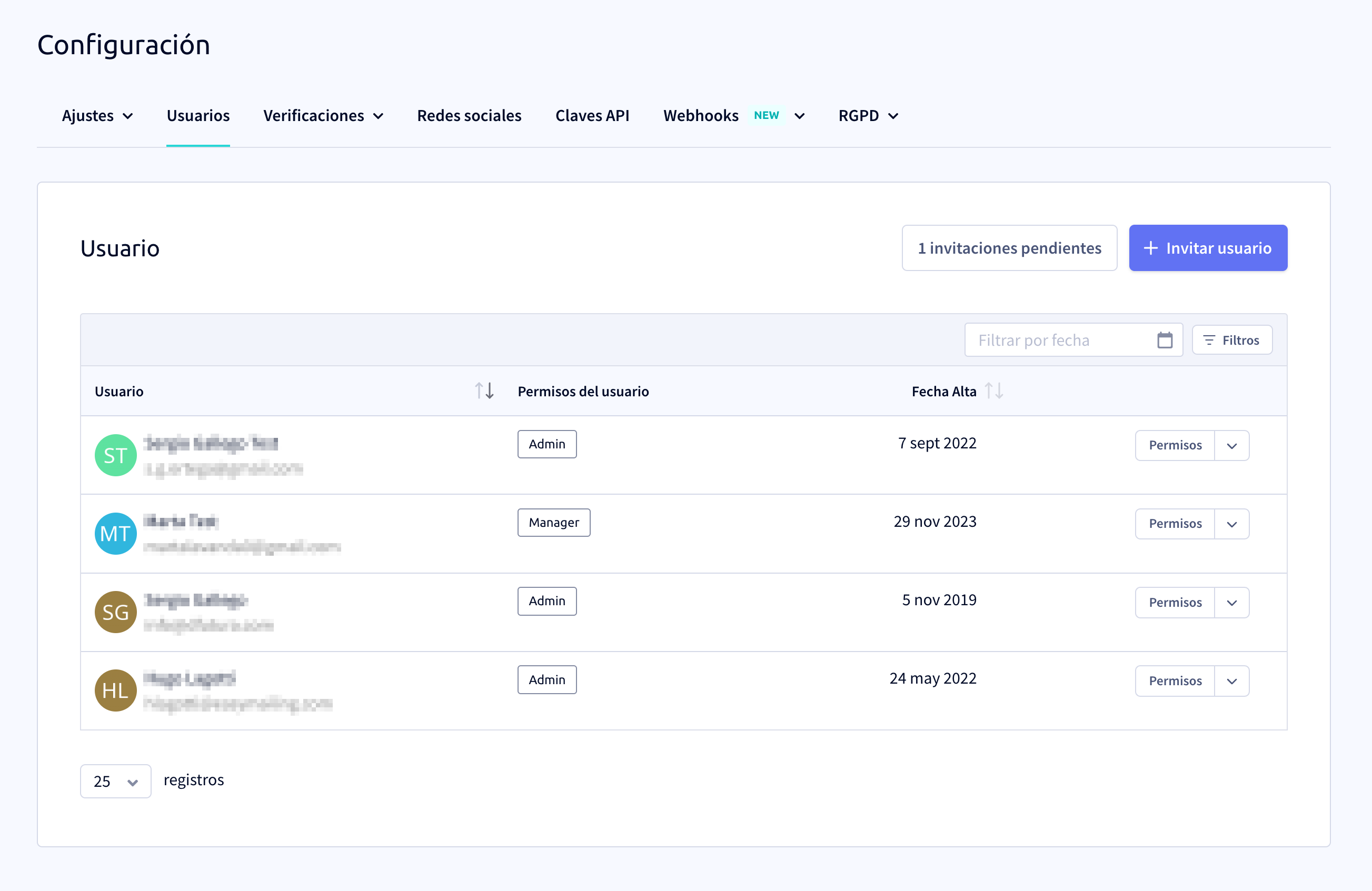Open Permisos for the ST user
Screen dimensions: 1372x891
point(1175,445)
